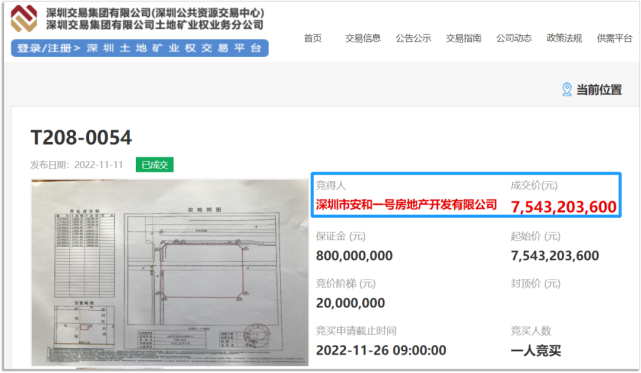
Task: Click the red diamond company logo
Action: coord(24,18)
